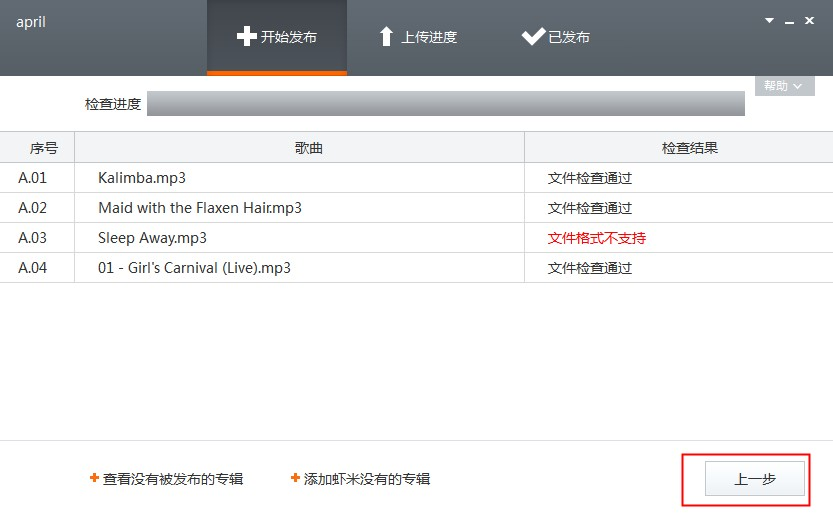Click the plus icon next to 开始发布

(246, 37)
